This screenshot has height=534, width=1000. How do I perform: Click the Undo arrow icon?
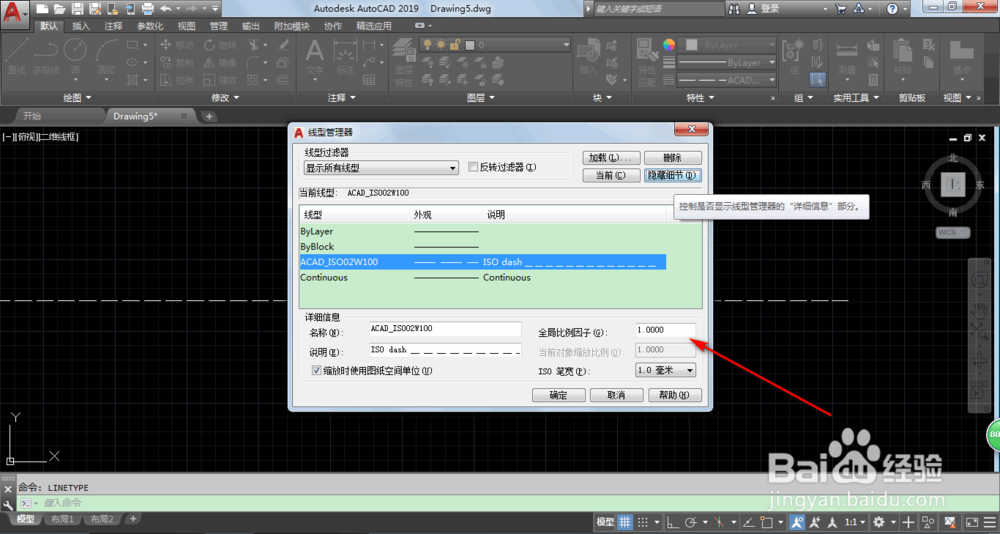pyautogui.click(x=166, y=9)
